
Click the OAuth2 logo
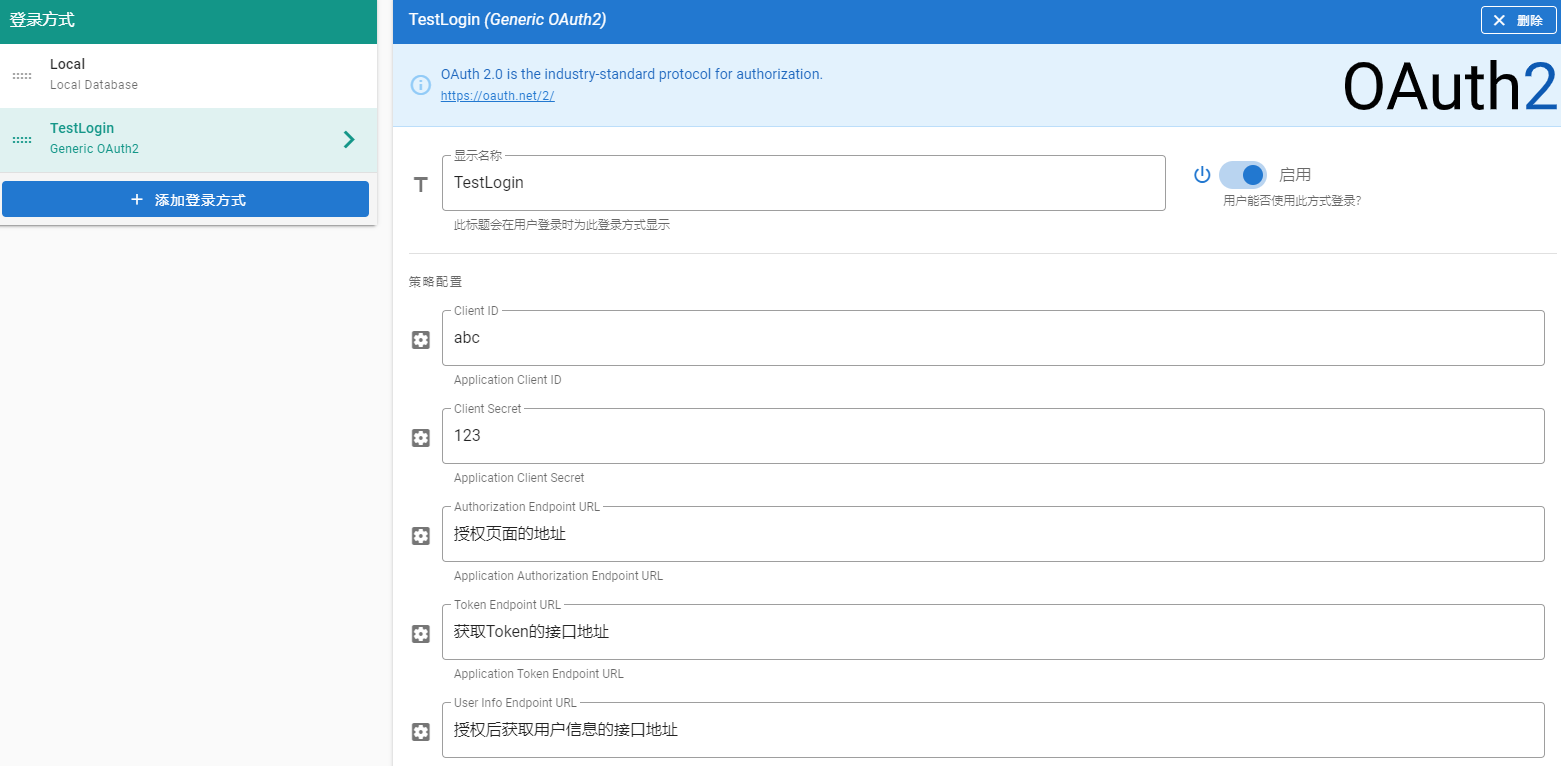(x=1450, y=87)
